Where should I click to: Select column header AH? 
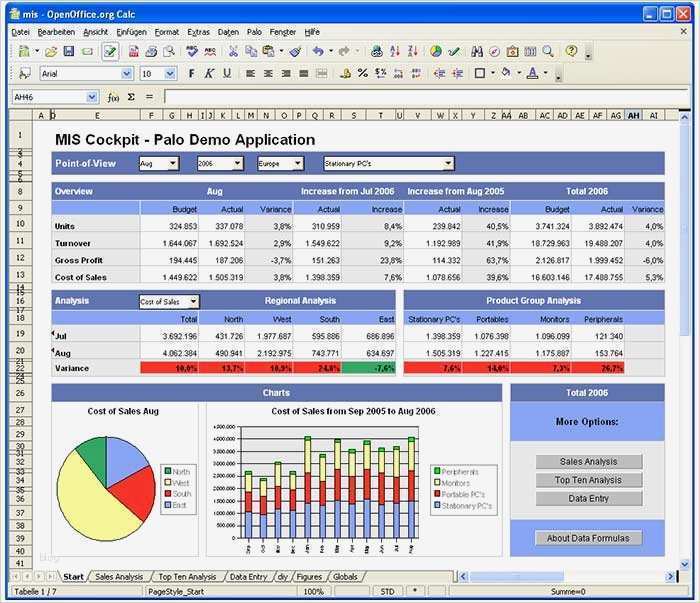click(x=633, y=116)
